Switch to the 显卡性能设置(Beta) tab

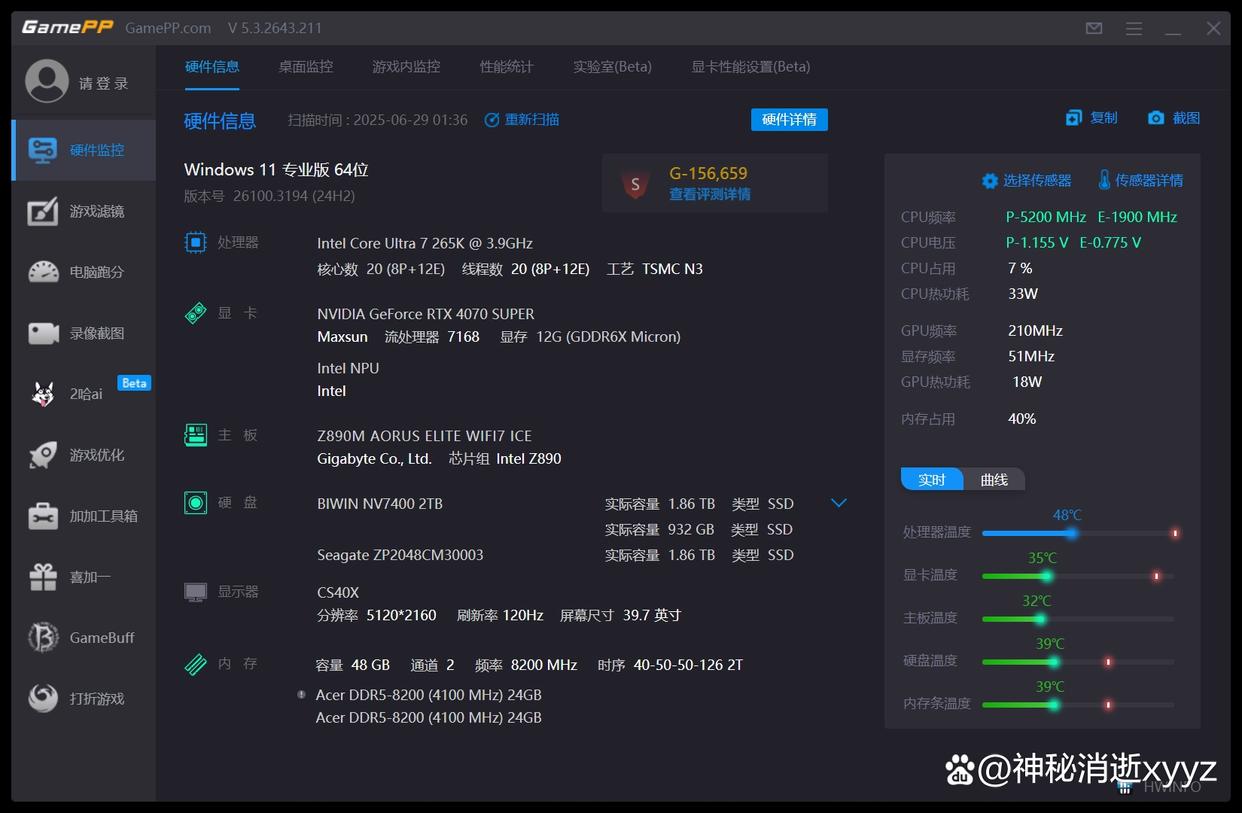click(751, 67)
